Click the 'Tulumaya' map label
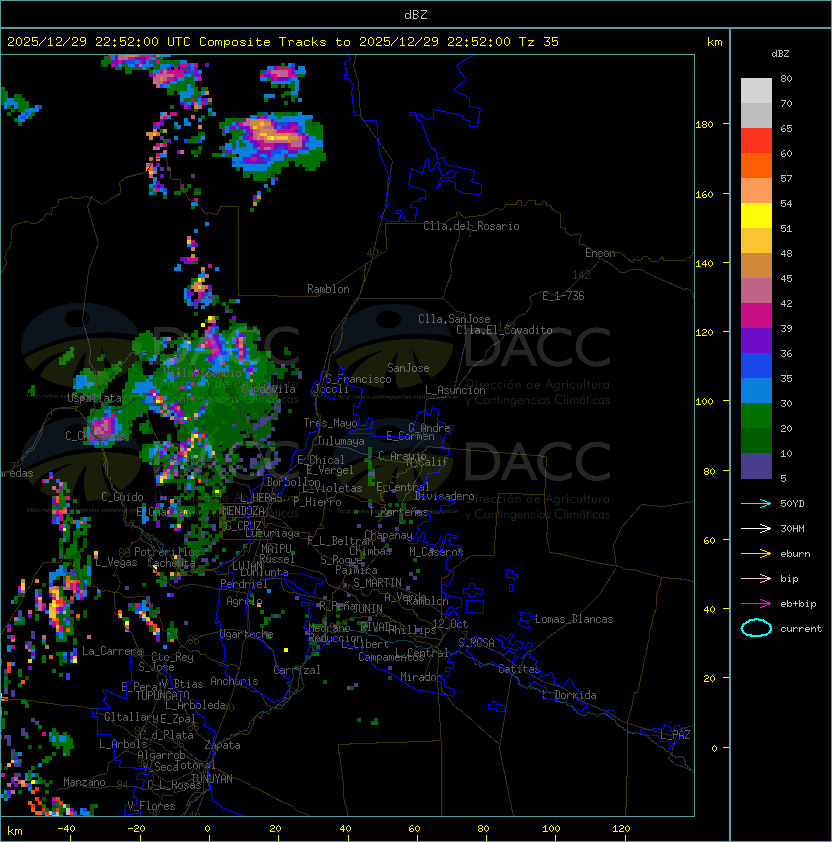Viewport: 832px width, 842px height. (x=341, y=441)
